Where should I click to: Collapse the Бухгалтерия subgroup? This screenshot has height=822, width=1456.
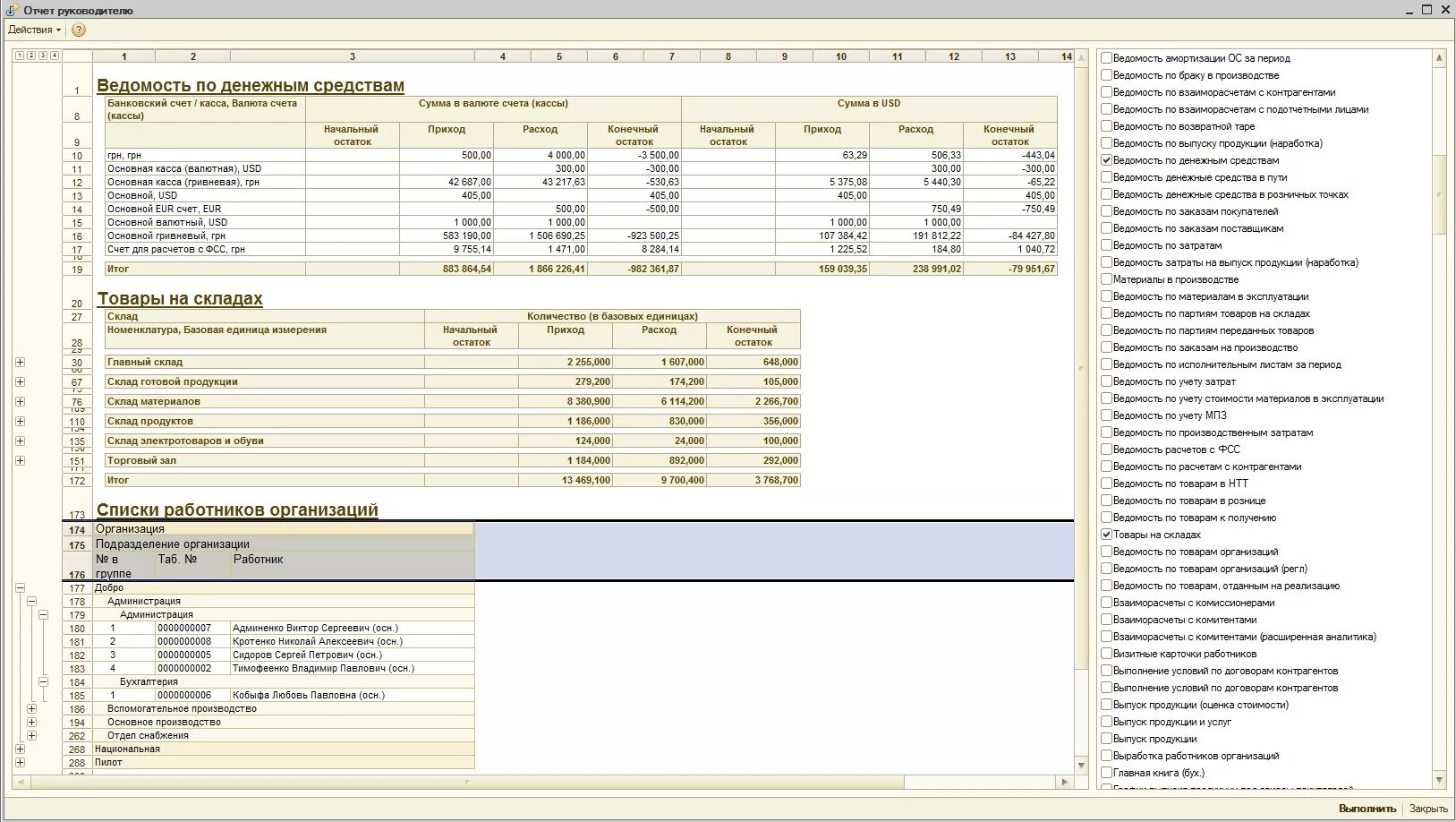click(x=42, y=682)
